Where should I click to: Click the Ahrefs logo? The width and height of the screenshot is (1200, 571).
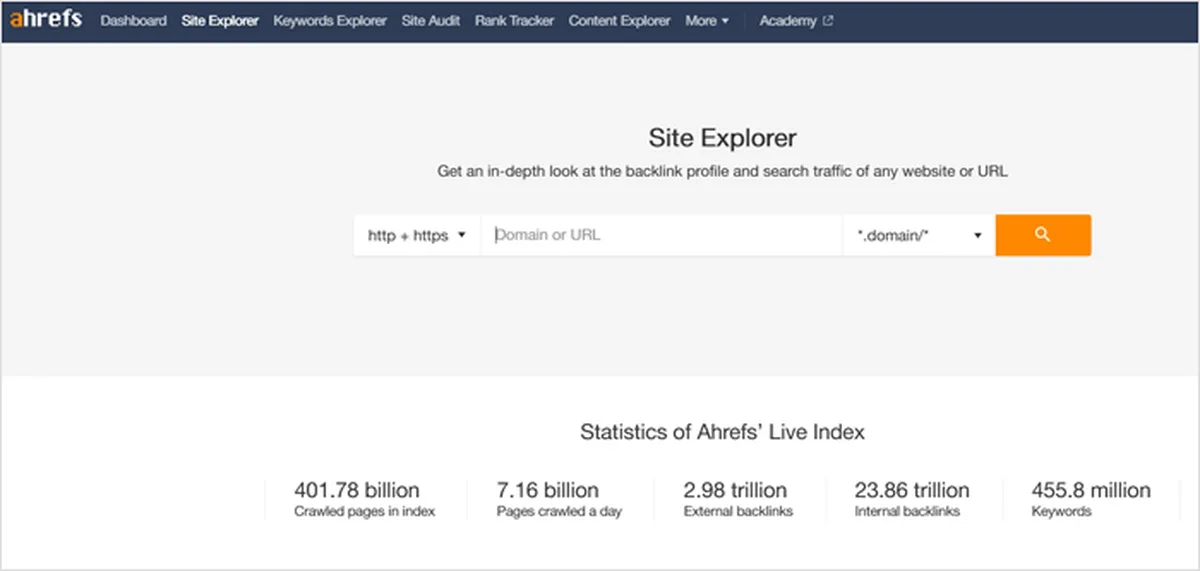[x=46, y=19]
